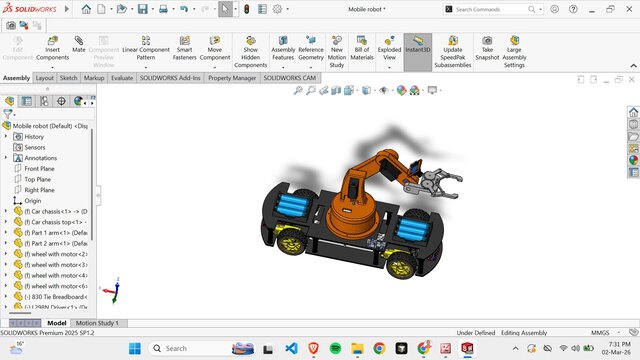Open the units MMGS dropdown in status bar
This screenshot has height=360, width=640.
coord(618,333)
